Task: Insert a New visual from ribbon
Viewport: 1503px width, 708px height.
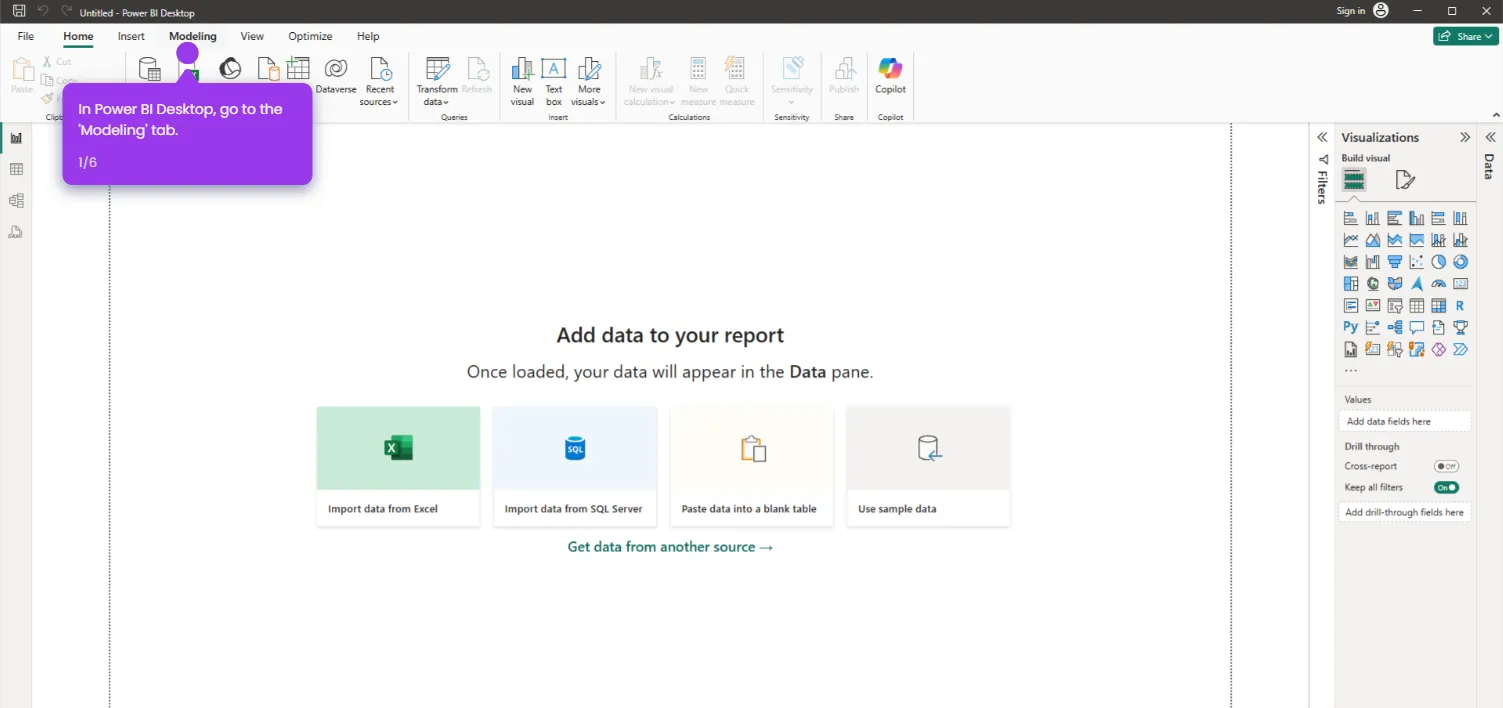Action: click(x=522, y=81)
